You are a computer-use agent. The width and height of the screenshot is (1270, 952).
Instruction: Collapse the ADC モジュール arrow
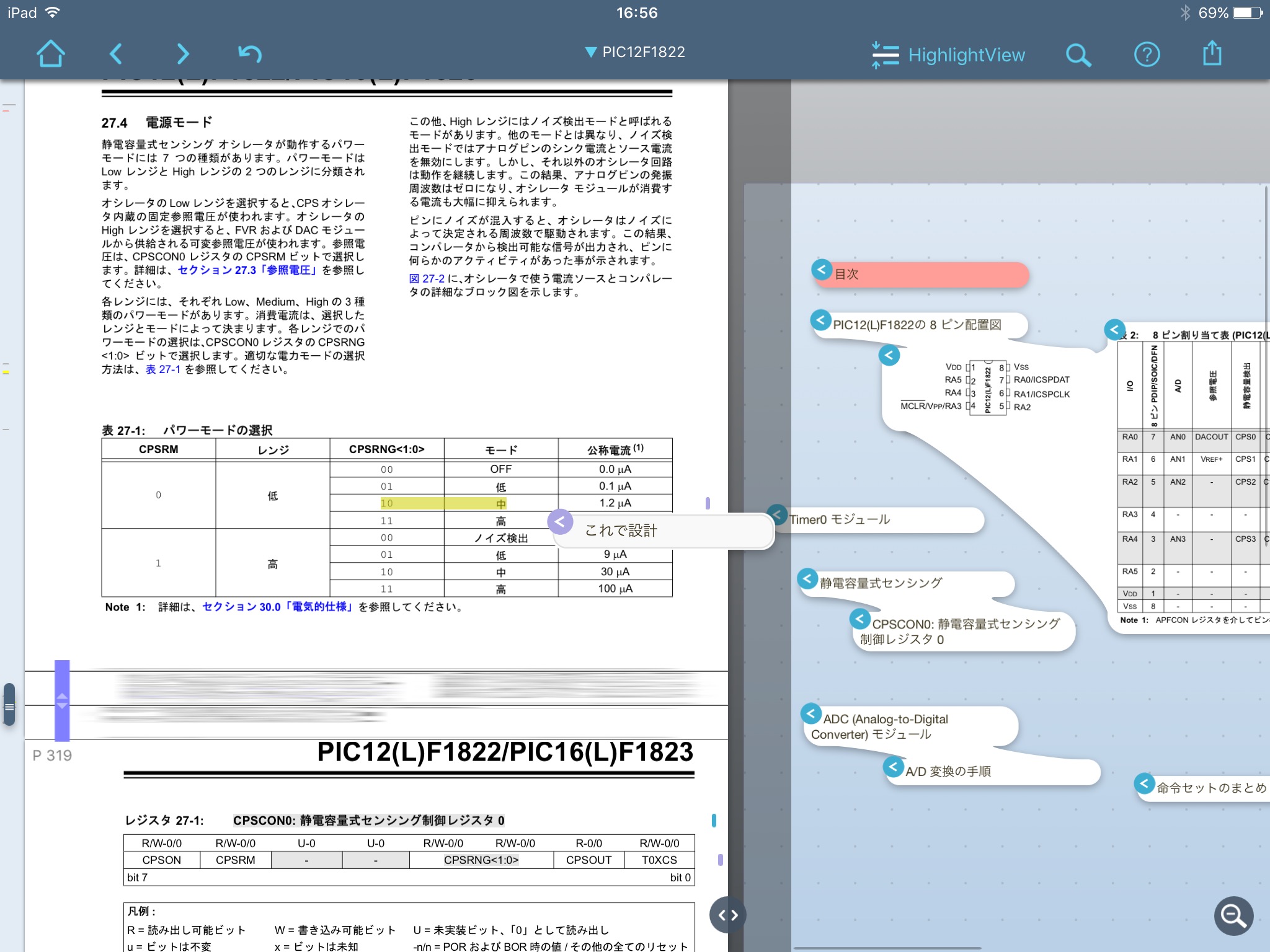click(x=811, y=713)
